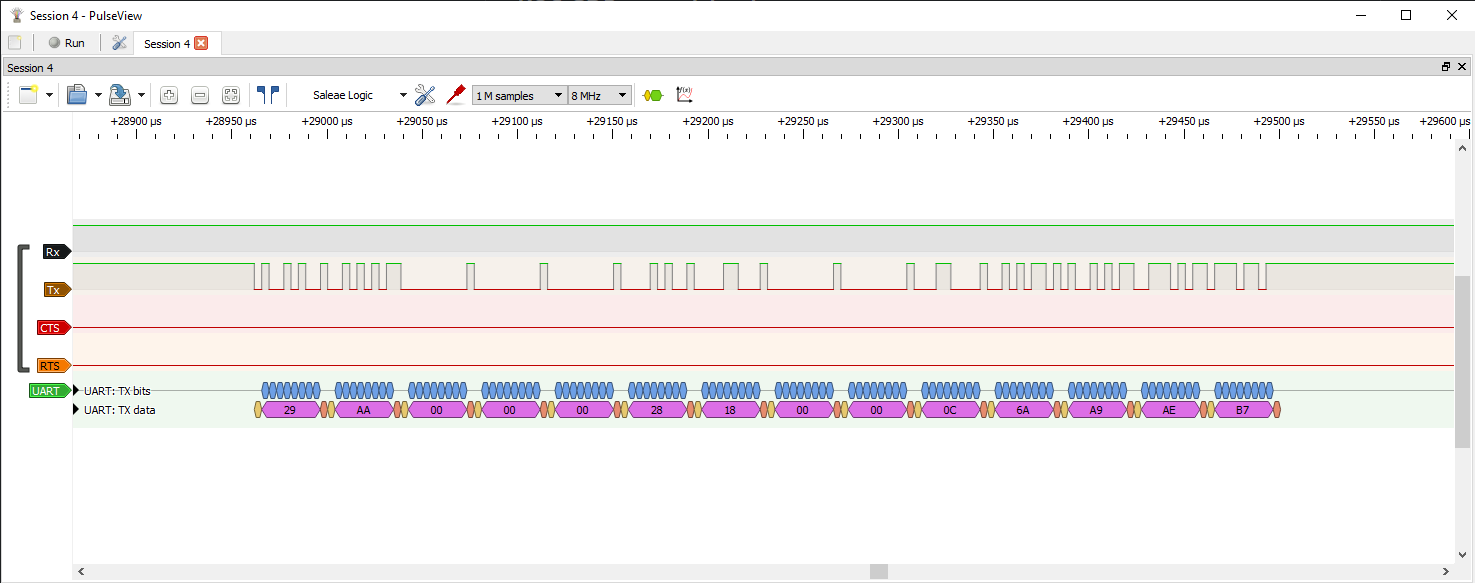
Task: Click the new view icon in session toolbar
Action: (28, 95)
